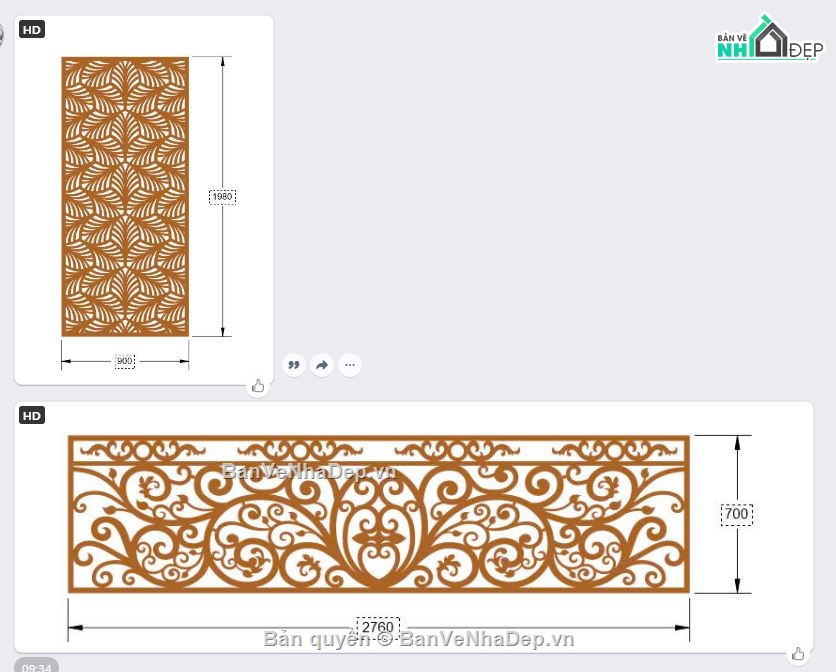Like the wide scroll panel image
The height and width of the screenshot is (672, 836).
pyautogui.click(x=798, y=654)
